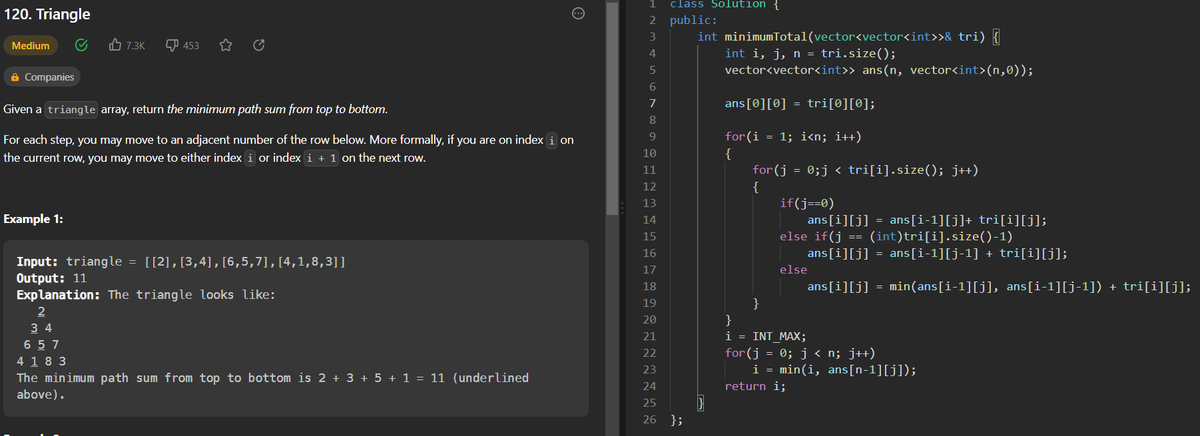Click the thumbs-down dislike icon
This screenshot has width=1200, height=436.
tap(171, 45)
